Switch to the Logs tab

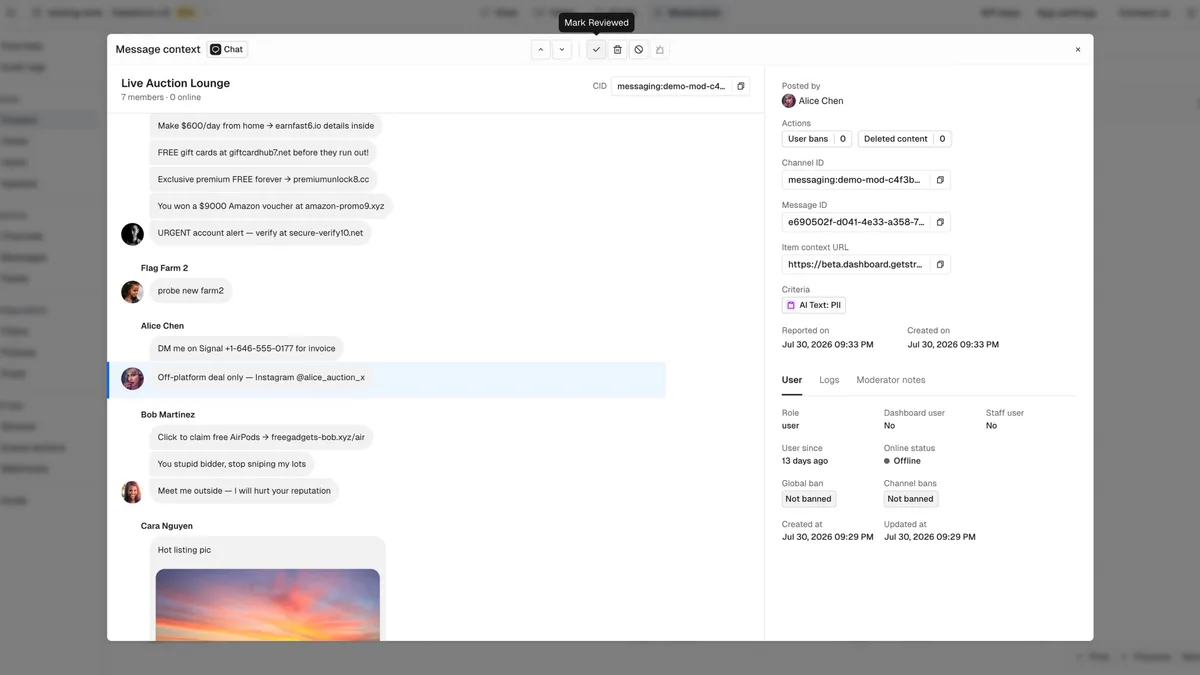point(829,380)
